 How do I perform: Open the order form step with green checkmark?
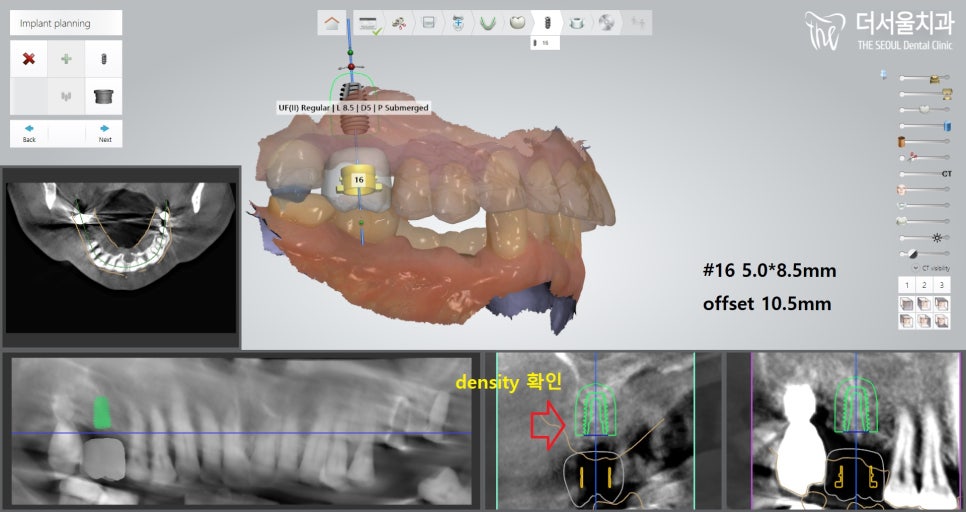[370, 23]
